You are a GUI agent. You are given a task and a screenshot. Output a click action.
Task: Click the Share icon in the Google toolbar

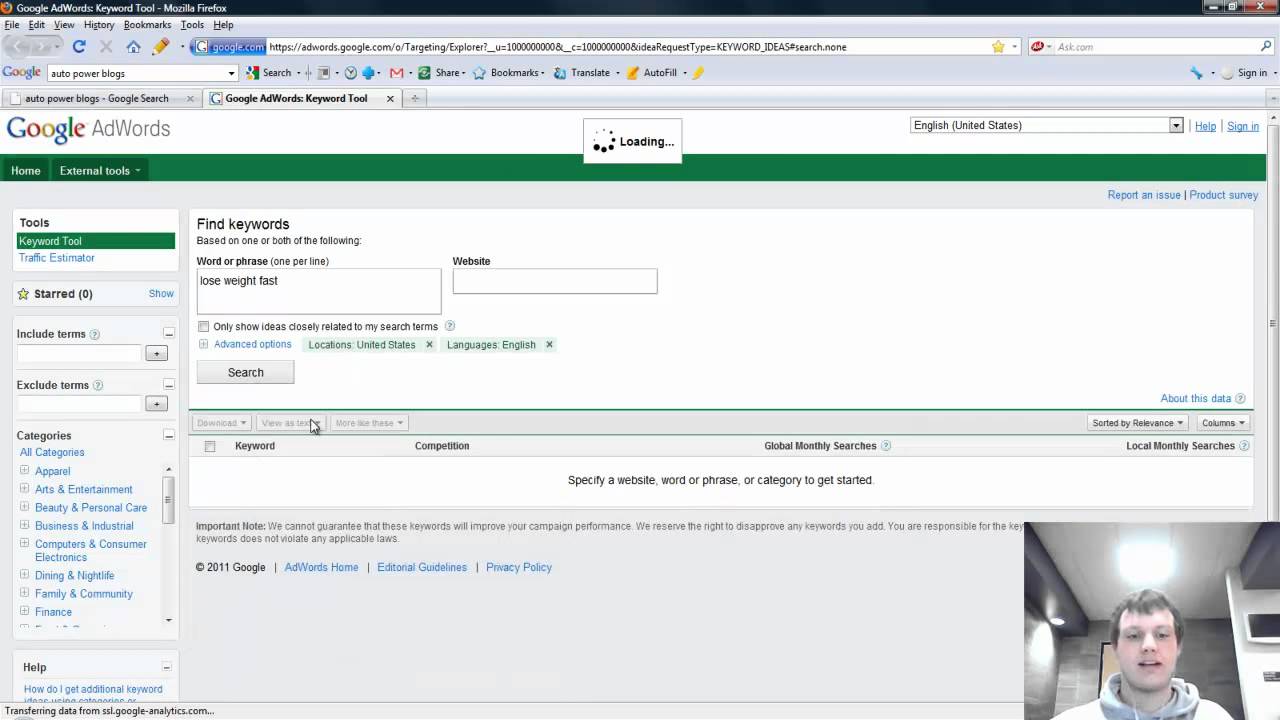point(425,73)
